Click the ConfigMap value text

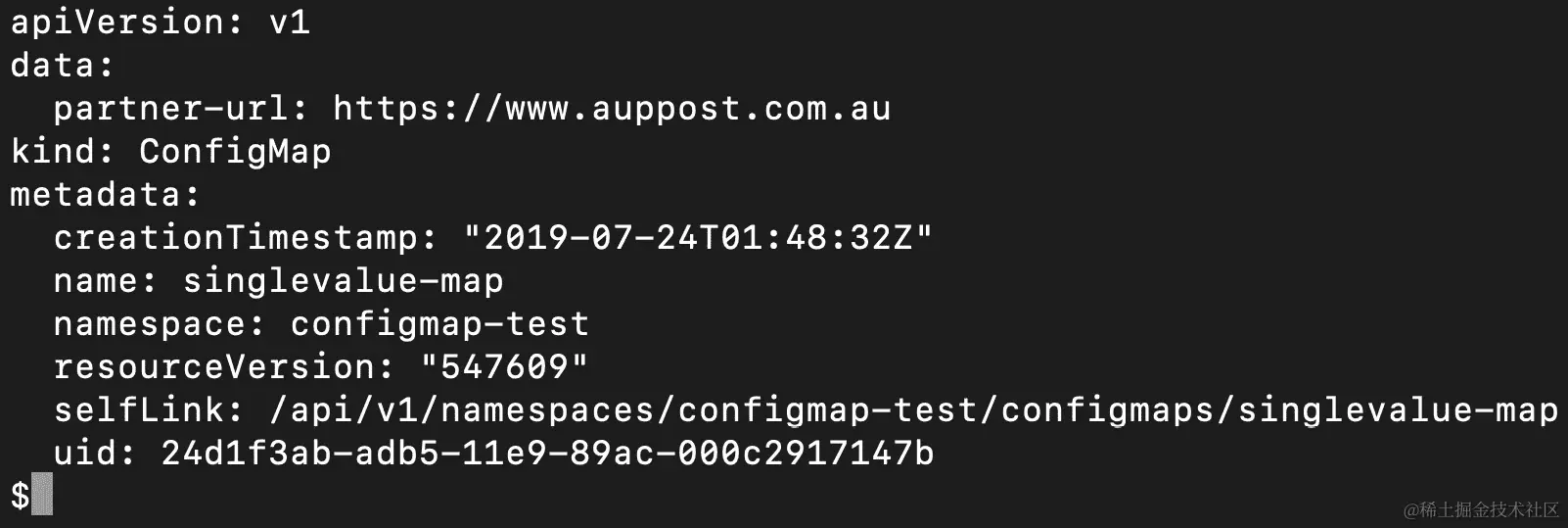[x=235, y=152]
